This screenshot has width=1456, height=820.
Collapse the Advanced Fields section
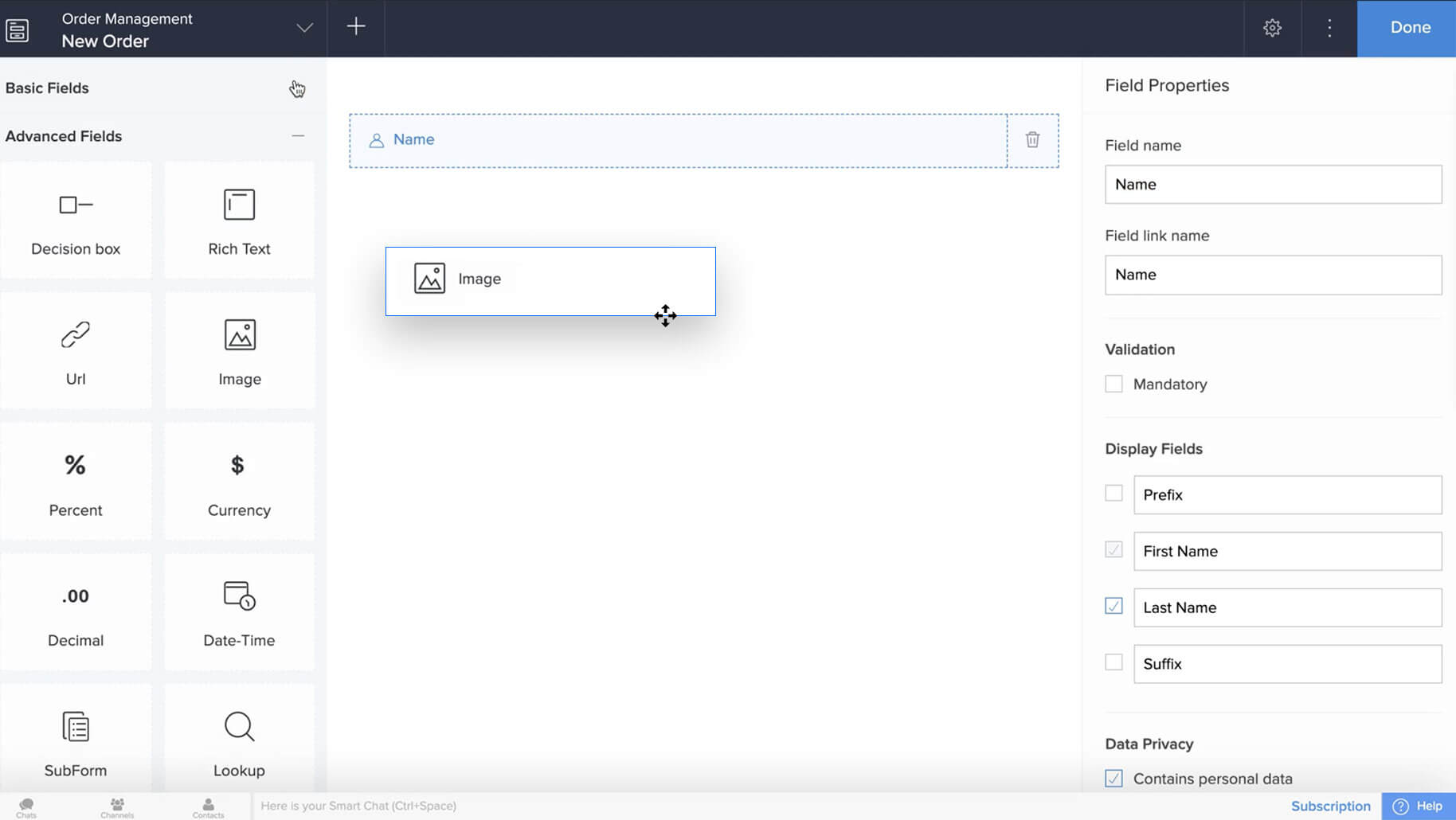pyautogui.click(x=298, y=136)
